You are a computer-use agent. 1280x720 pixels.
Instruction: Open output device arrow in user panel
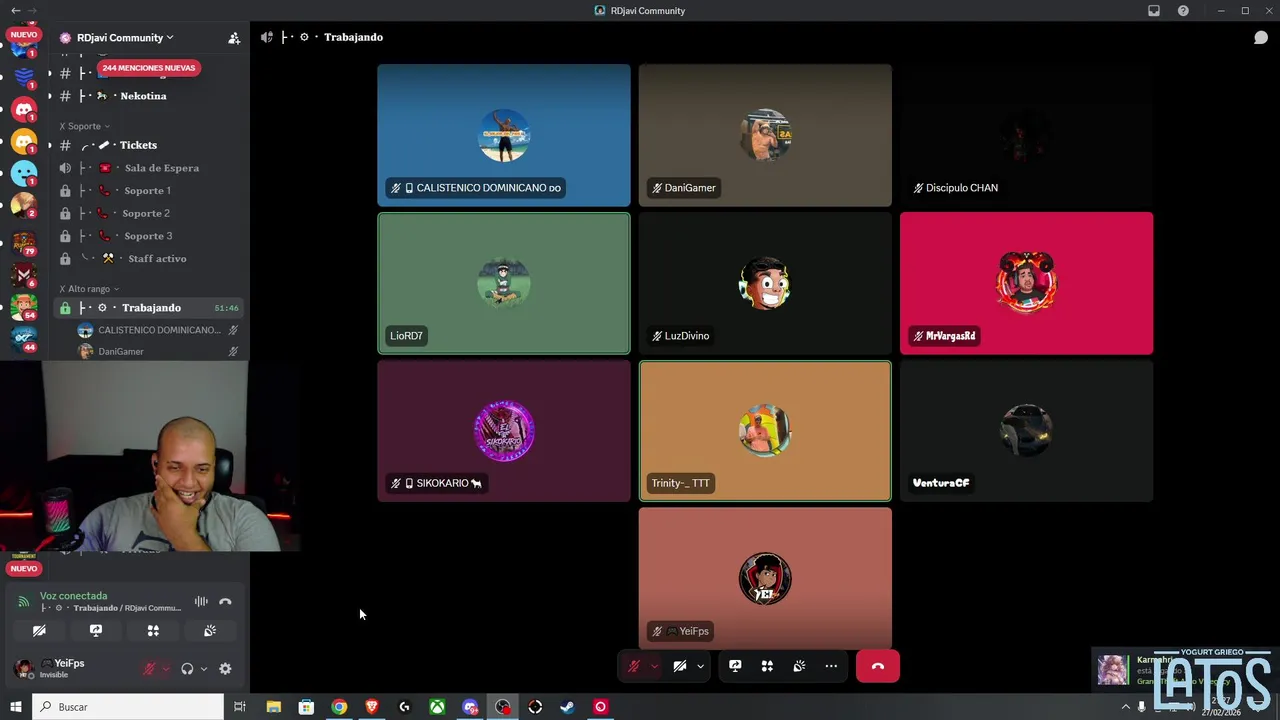204,669
